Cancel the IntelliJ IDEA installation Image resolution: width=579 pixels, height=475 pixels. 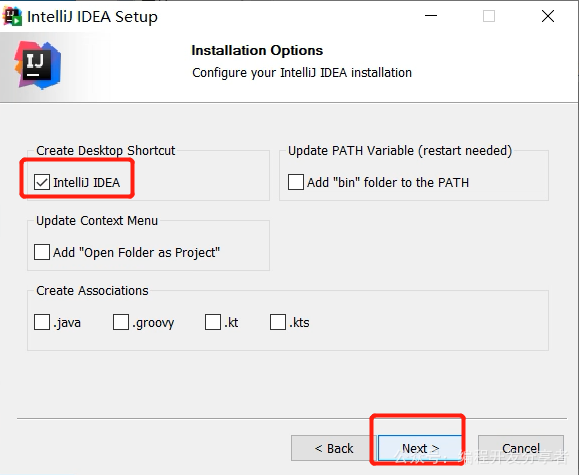pos(521,448)
